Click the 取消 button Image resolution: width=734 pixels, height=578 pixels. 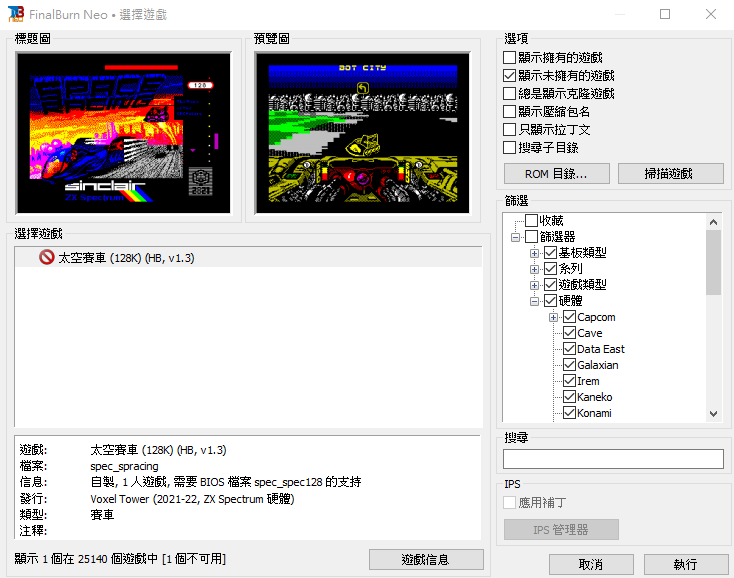(591, 564)
